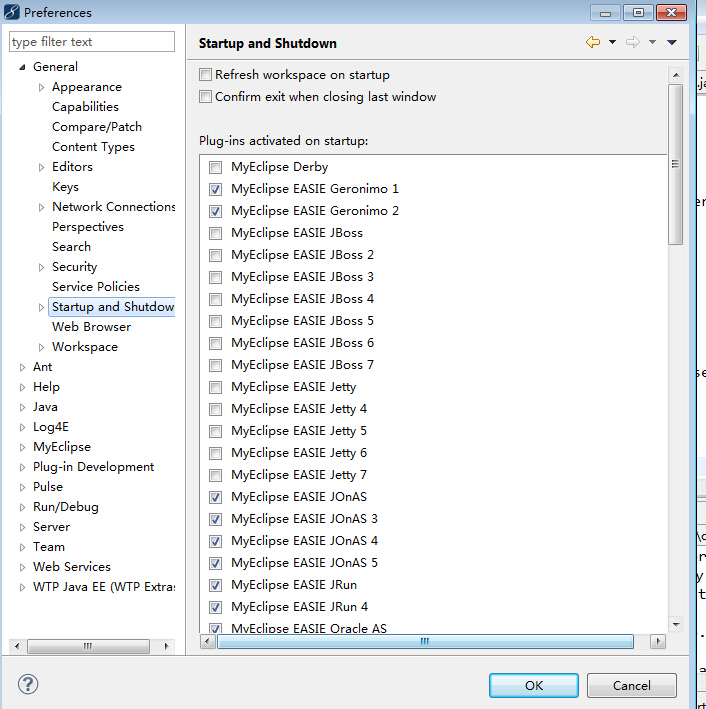The width and height of the screenshot is (706, 709).
Task: Expand the Appearance tree node
Action: tap(41, 87)
